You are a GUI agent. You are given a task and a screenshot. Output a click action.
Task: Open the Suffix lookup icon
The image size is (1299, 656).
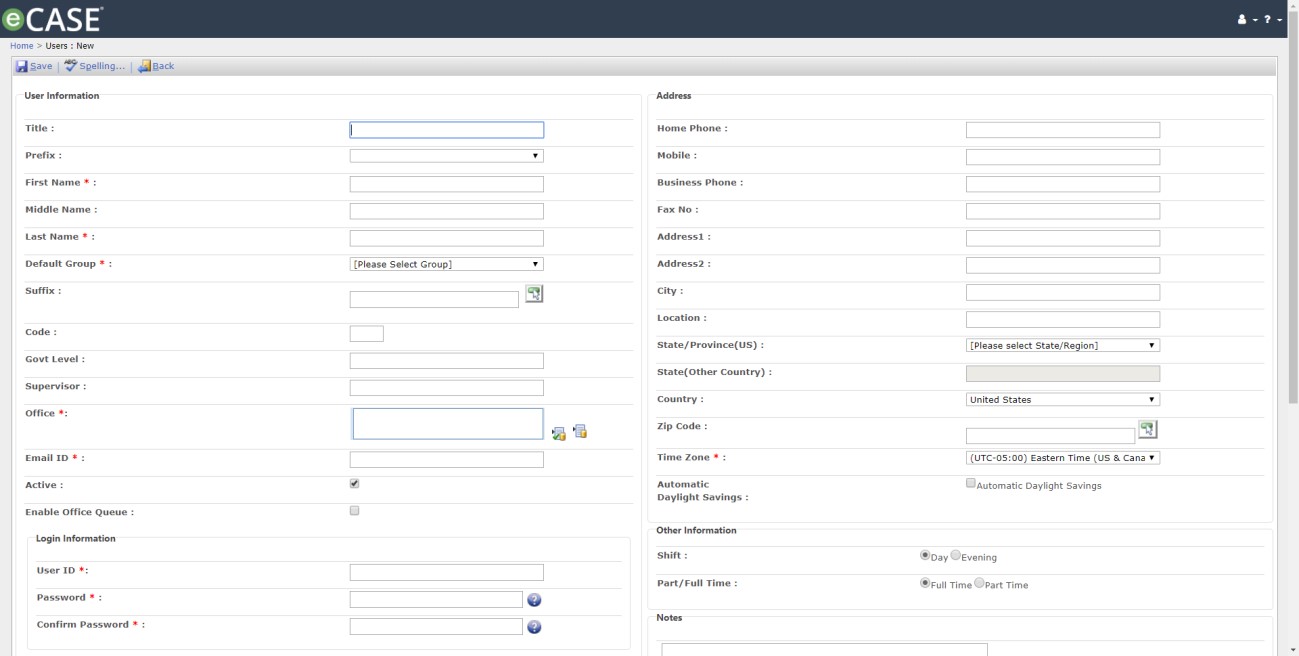534,294
